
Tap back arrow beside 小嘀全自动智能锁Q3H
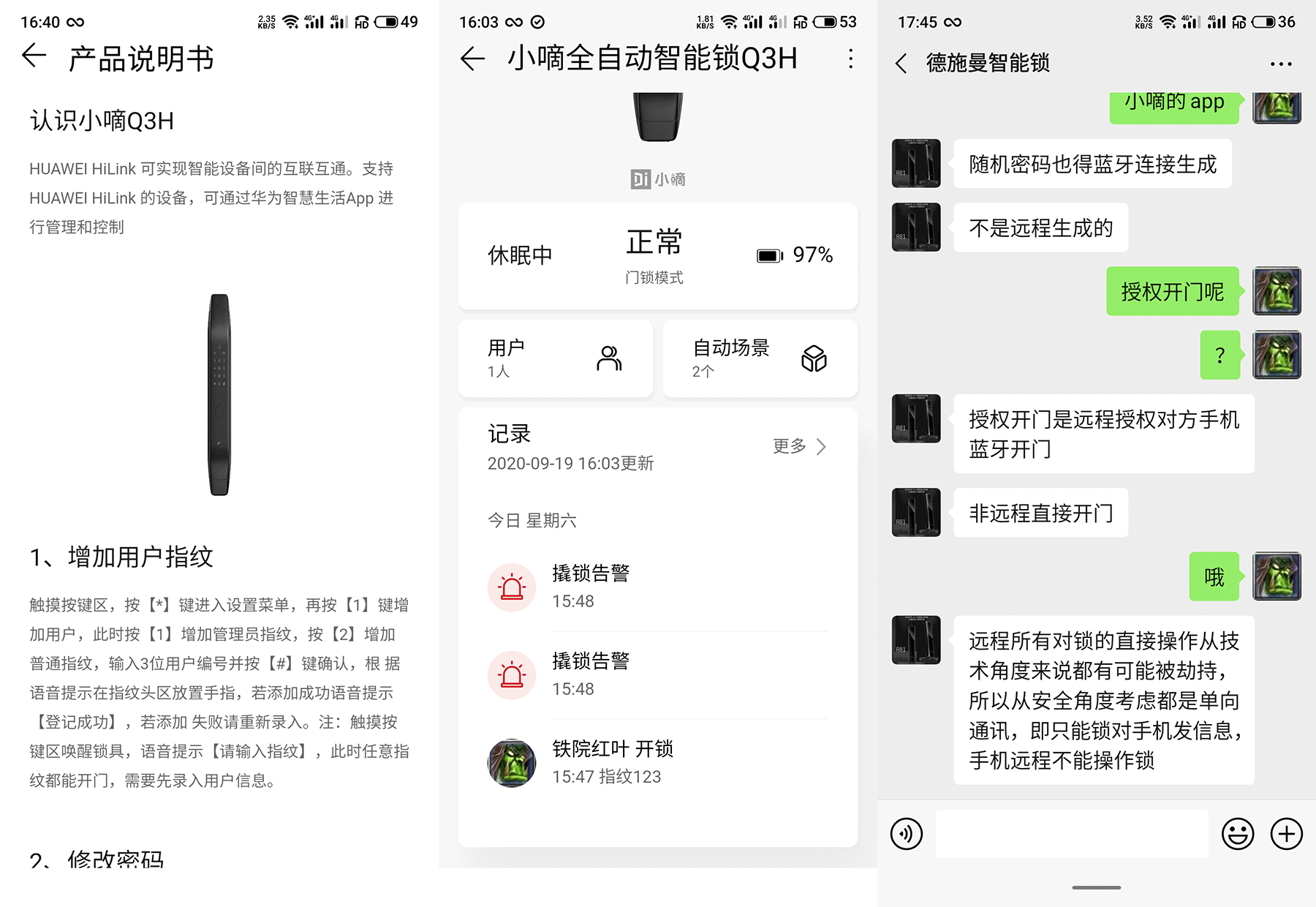tap(473, 59)
